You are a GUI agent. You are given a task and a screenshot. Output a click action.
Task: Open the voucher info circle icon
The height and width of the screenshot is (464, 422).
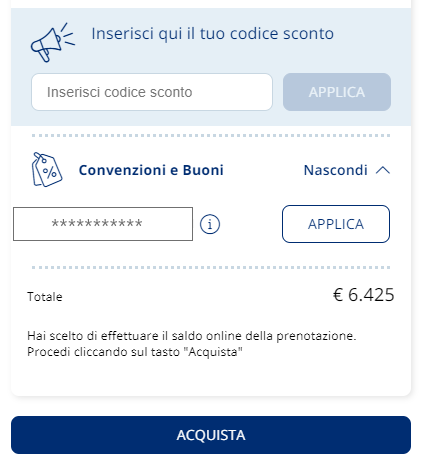210,224
